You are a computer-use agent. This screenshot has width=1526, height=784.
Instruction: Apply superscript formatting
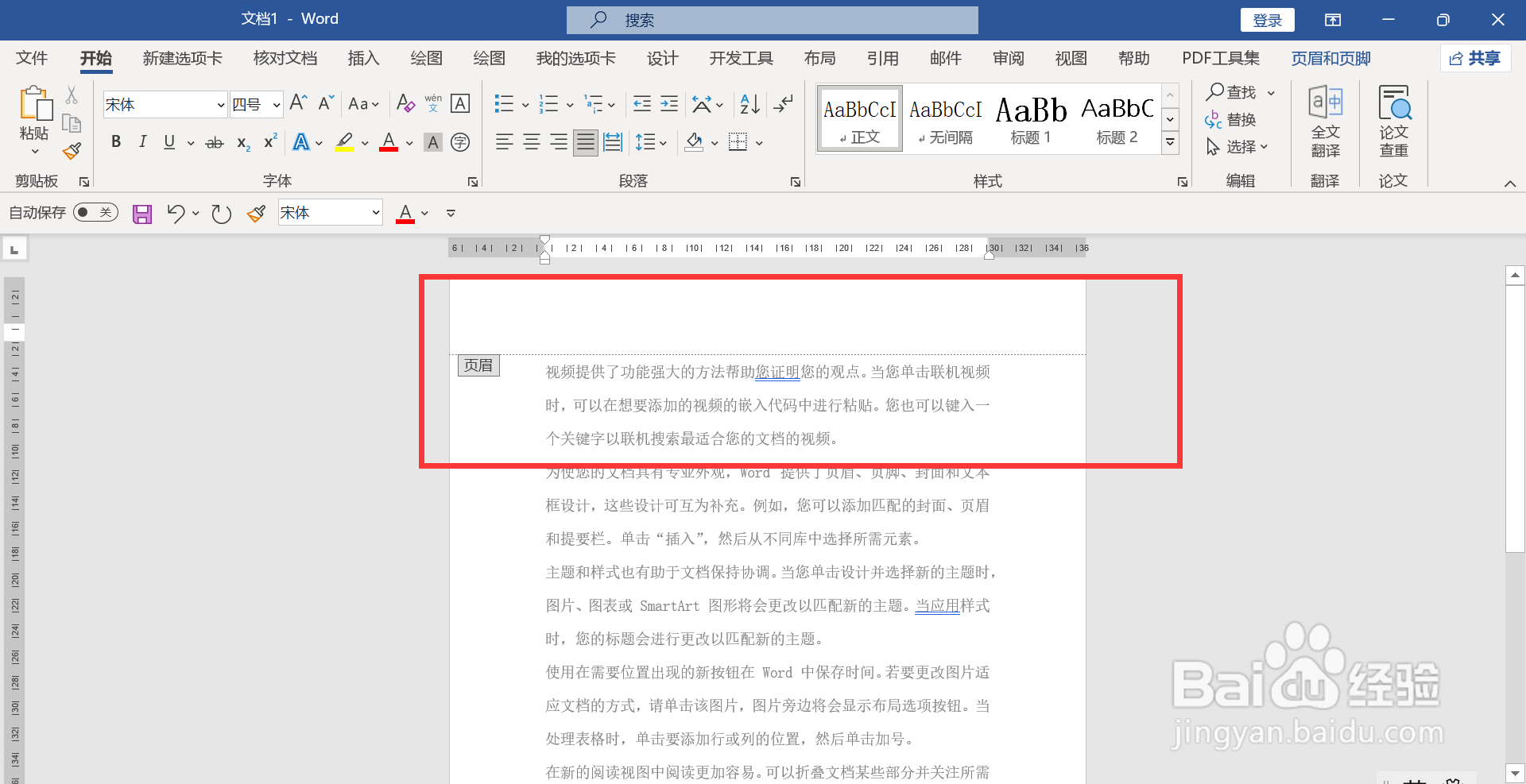point(270,141)
